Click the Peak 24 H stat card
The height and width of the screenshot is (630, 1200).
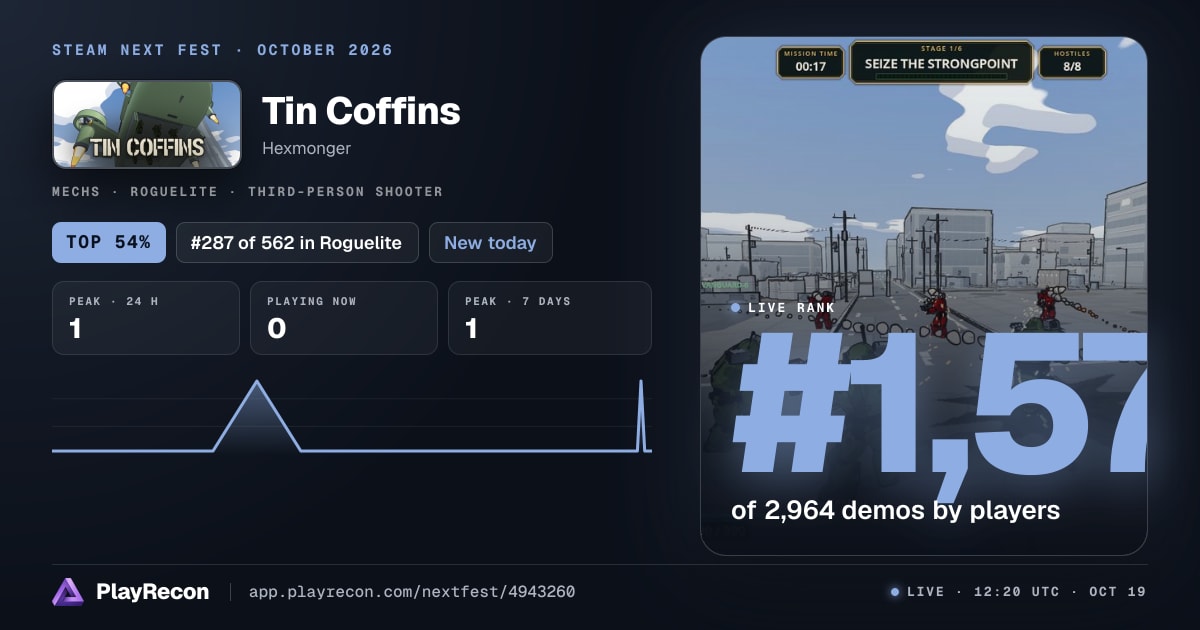click(146, 318)
